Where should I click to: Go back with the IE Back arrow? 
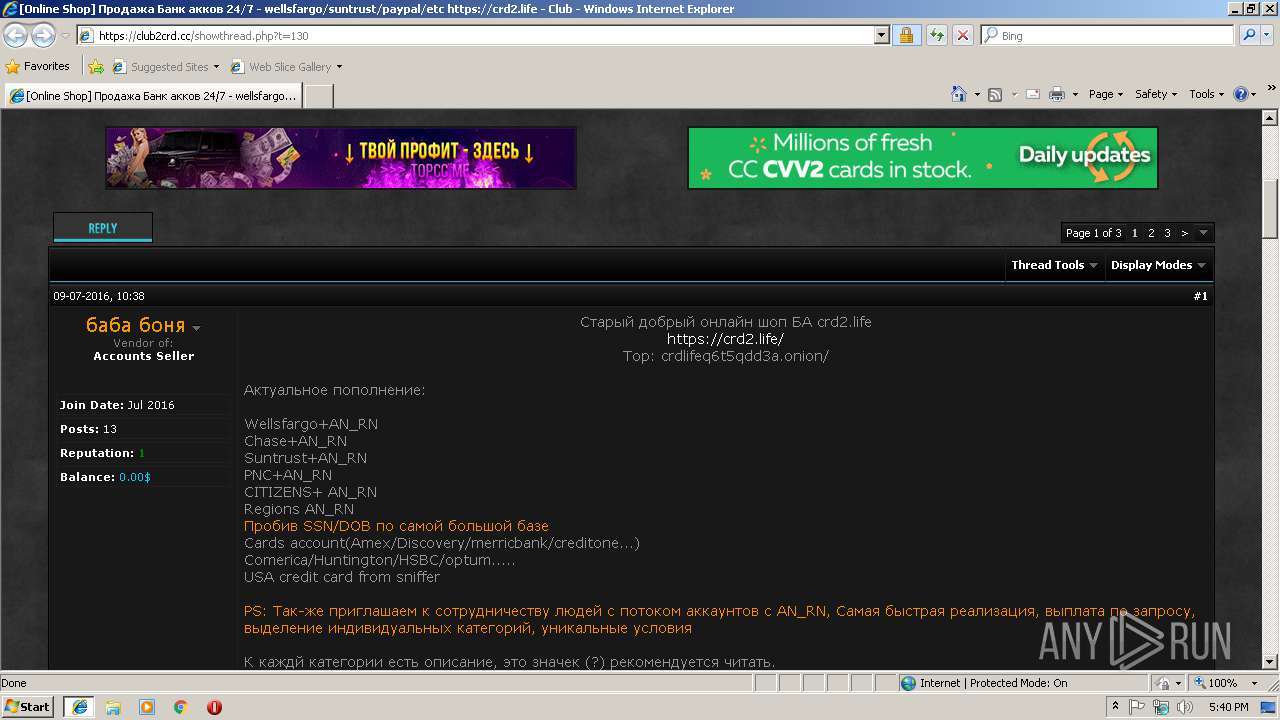coord(16,36)
